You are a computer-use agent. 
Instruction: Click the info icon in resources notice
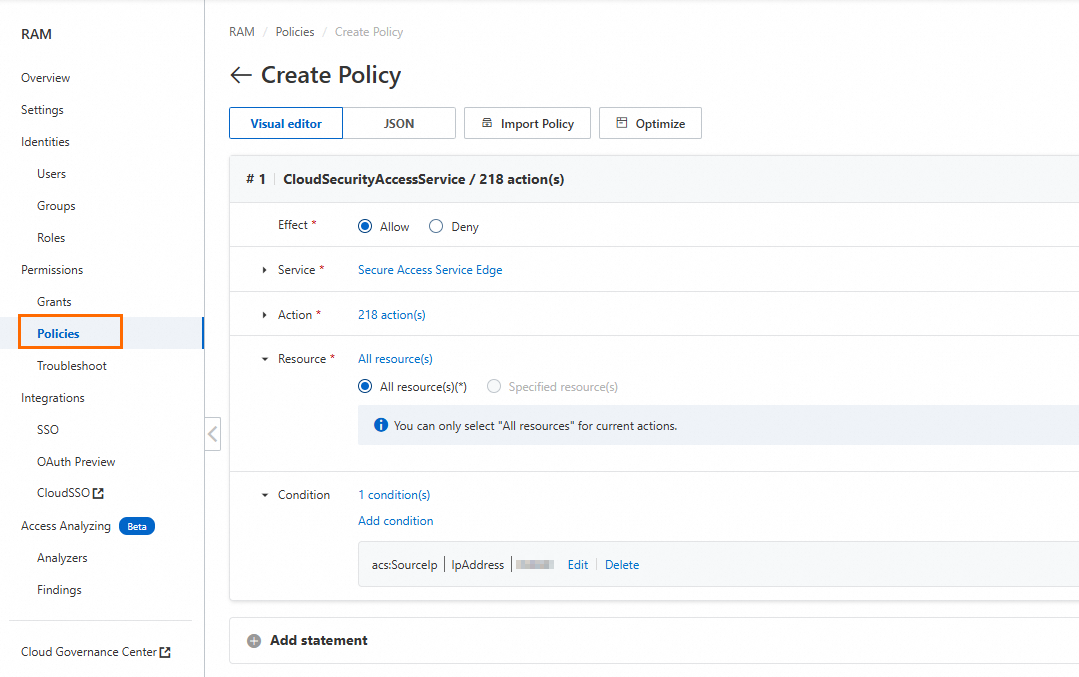[x=380, y=425]
